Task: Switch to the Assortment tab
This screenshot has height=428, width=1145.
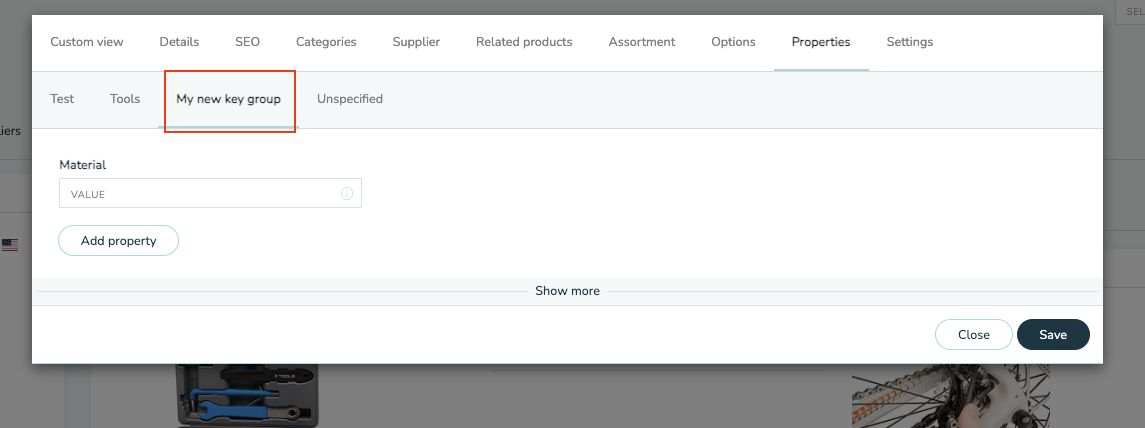Action: click(x=642, y=42)
